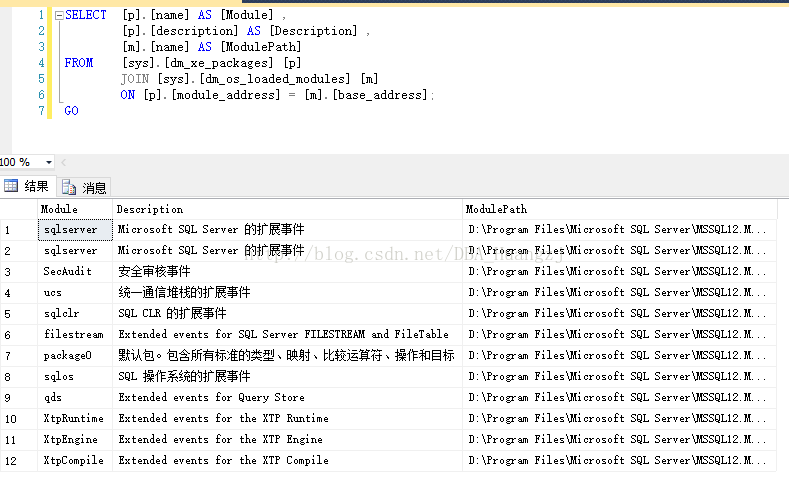Click [dm_xe_packages] in the query editor
This screenshot has width=789, height=486.
tap(219, 63)
